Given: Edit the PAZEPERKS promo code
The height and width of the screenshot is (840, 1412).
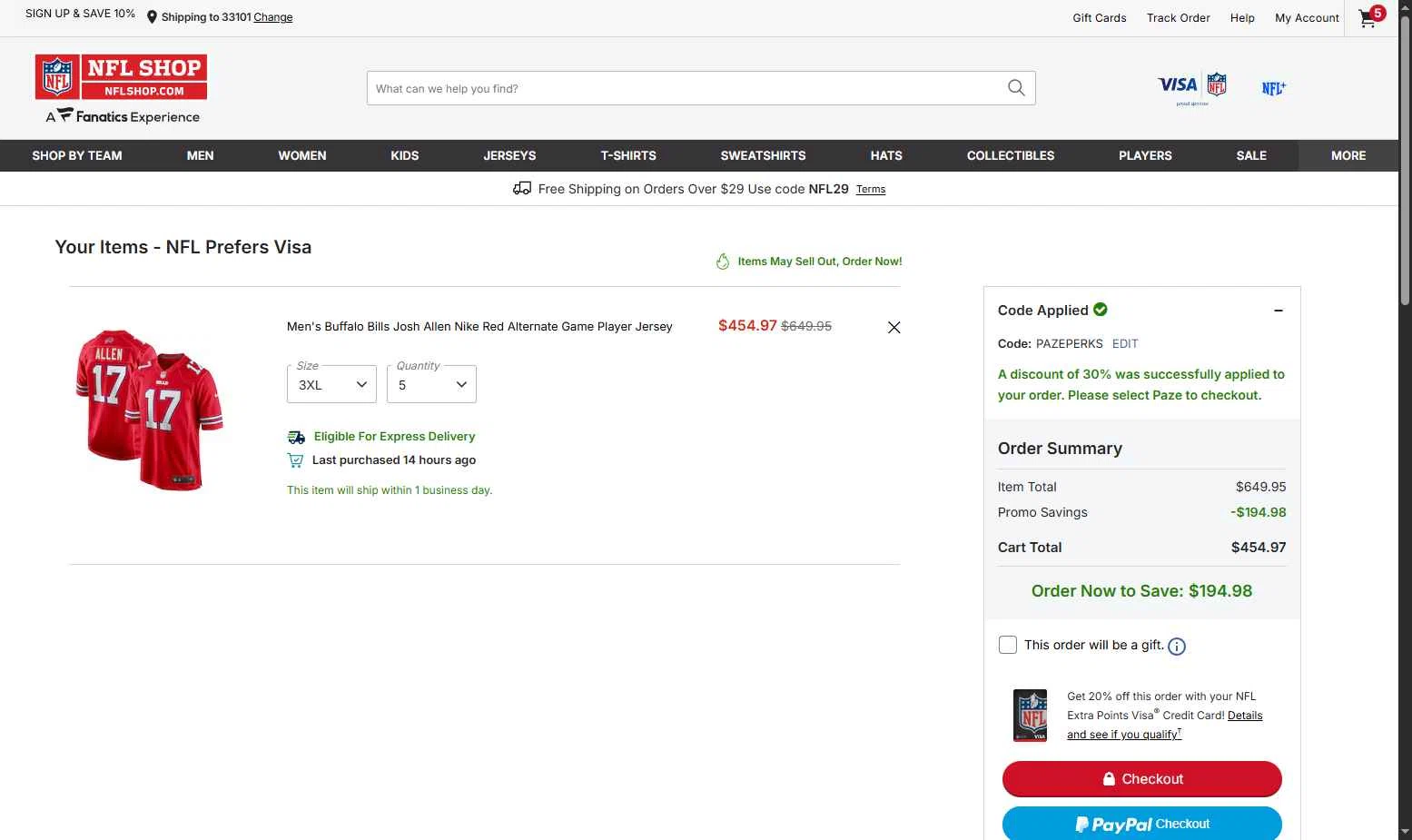Looking at the screenshot, I should click(1125, 344).
